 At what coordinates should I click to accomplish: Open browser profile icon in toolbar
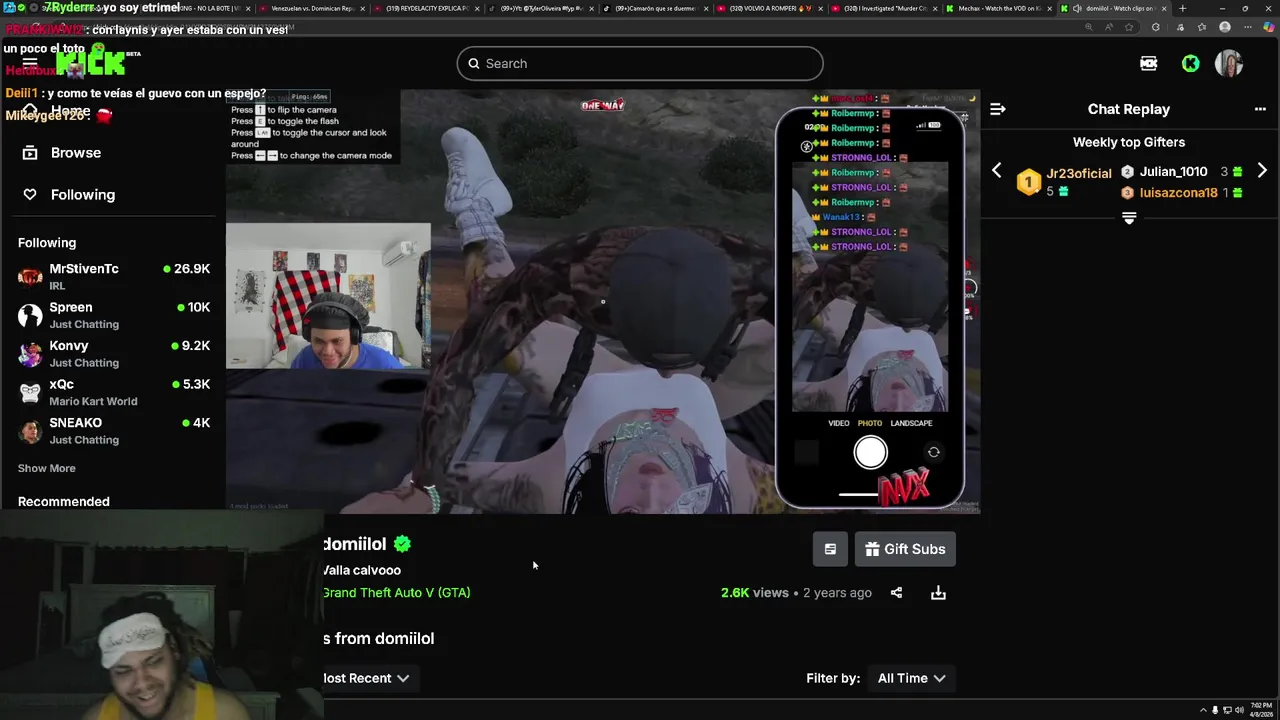[x=1225, y=27]
